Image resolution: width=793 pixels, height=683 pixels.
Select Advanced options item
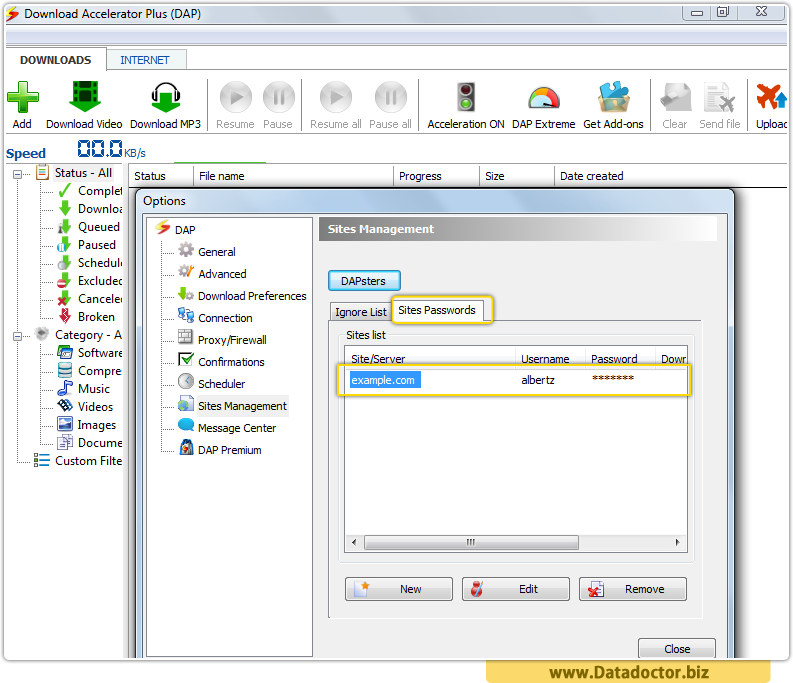[222, 274]
